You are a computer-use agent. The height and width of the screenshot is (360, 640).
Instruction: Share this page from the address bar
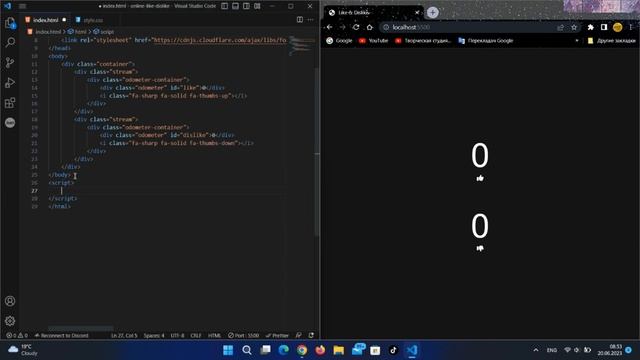[x=560, y=27]
